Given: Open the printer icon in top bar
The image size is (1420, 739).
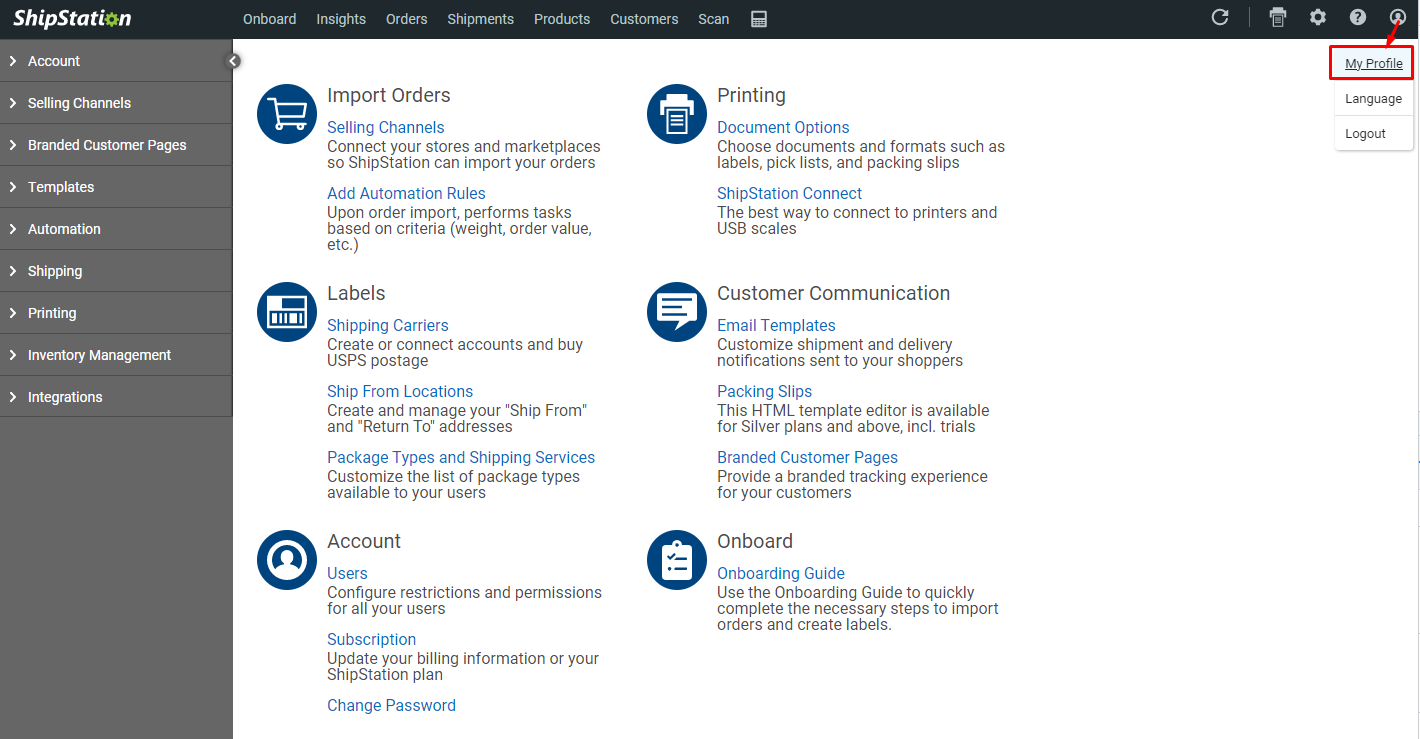Looking at the screenshot, I should point(1277,17).
